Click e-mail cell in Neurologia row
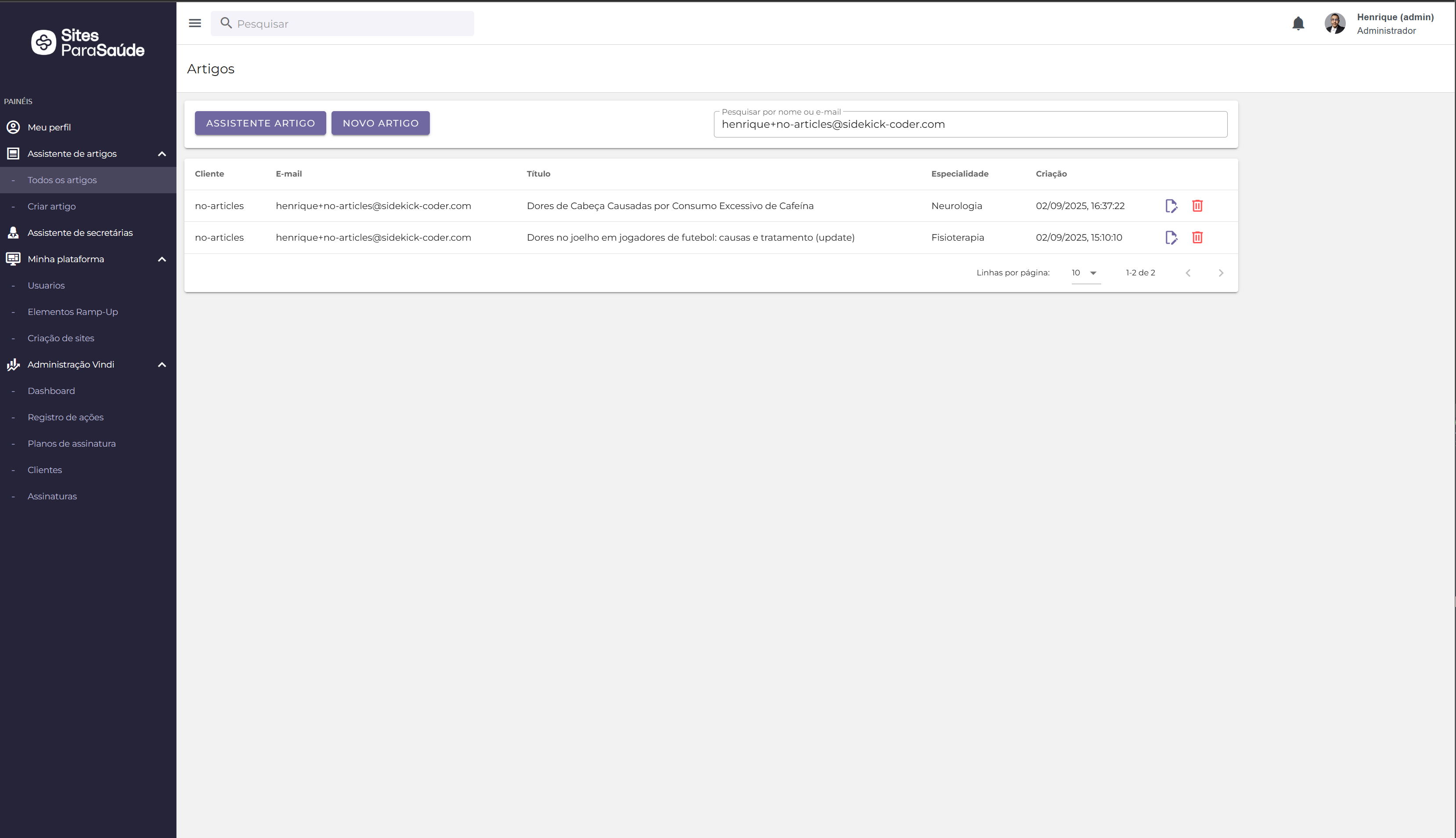This screenshot has width=1456, height=838. [x=373, y=206]
